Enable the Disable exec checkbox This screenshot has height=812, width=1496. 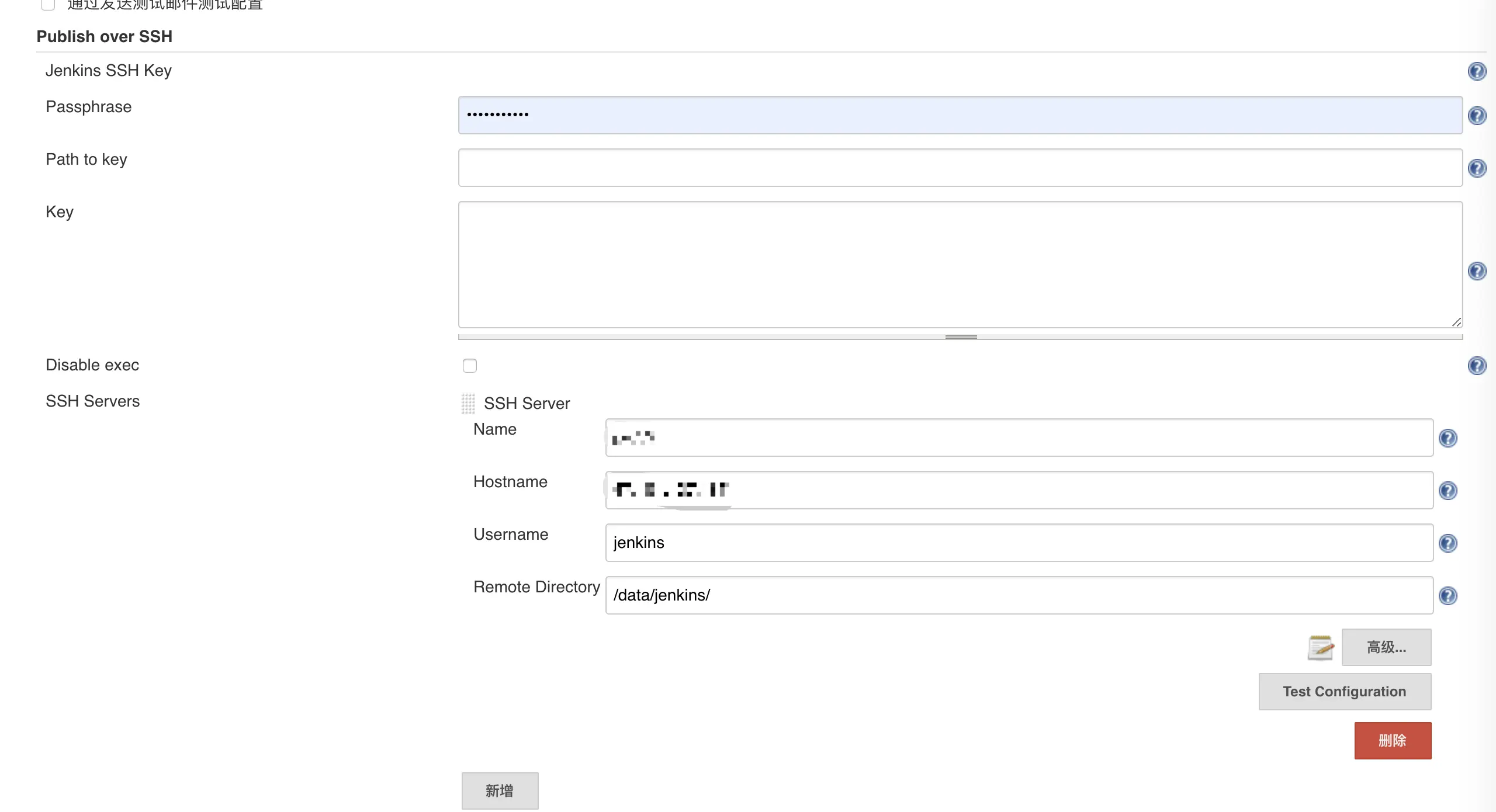click(470, 366)
